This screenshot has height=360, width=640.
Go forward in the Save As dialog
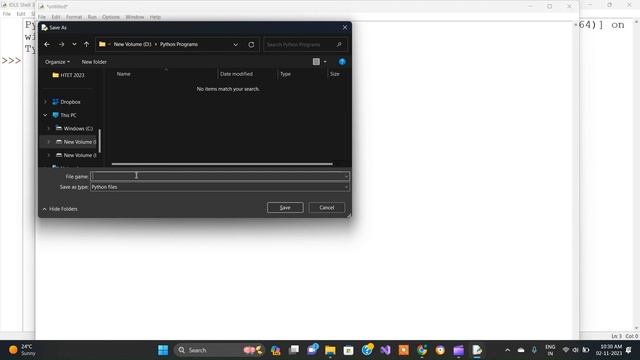(61, 44)
